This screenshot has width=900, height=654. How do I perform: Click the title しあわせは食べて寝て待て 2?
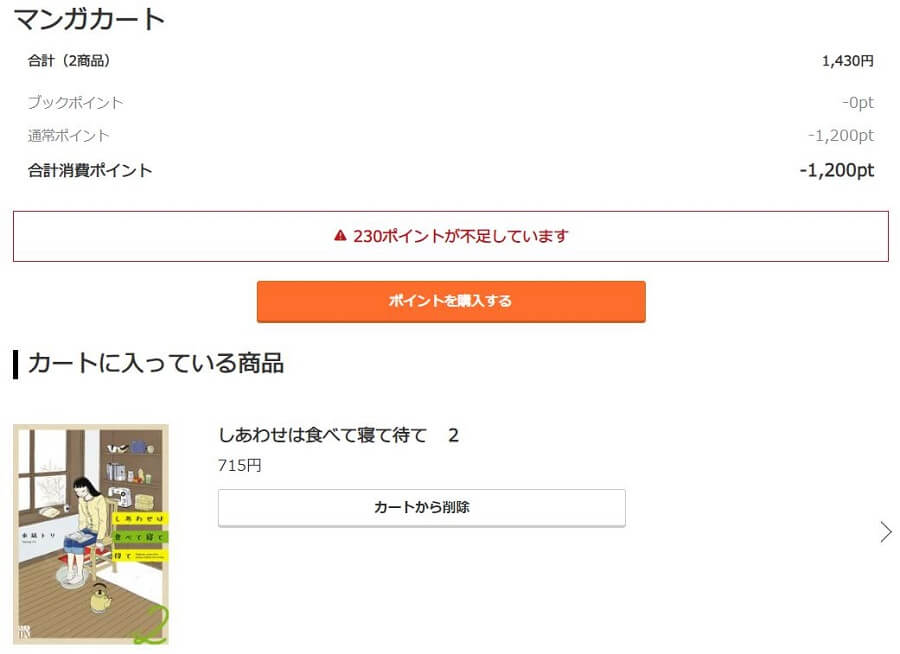pyautogui.click(x=339, y=435)
